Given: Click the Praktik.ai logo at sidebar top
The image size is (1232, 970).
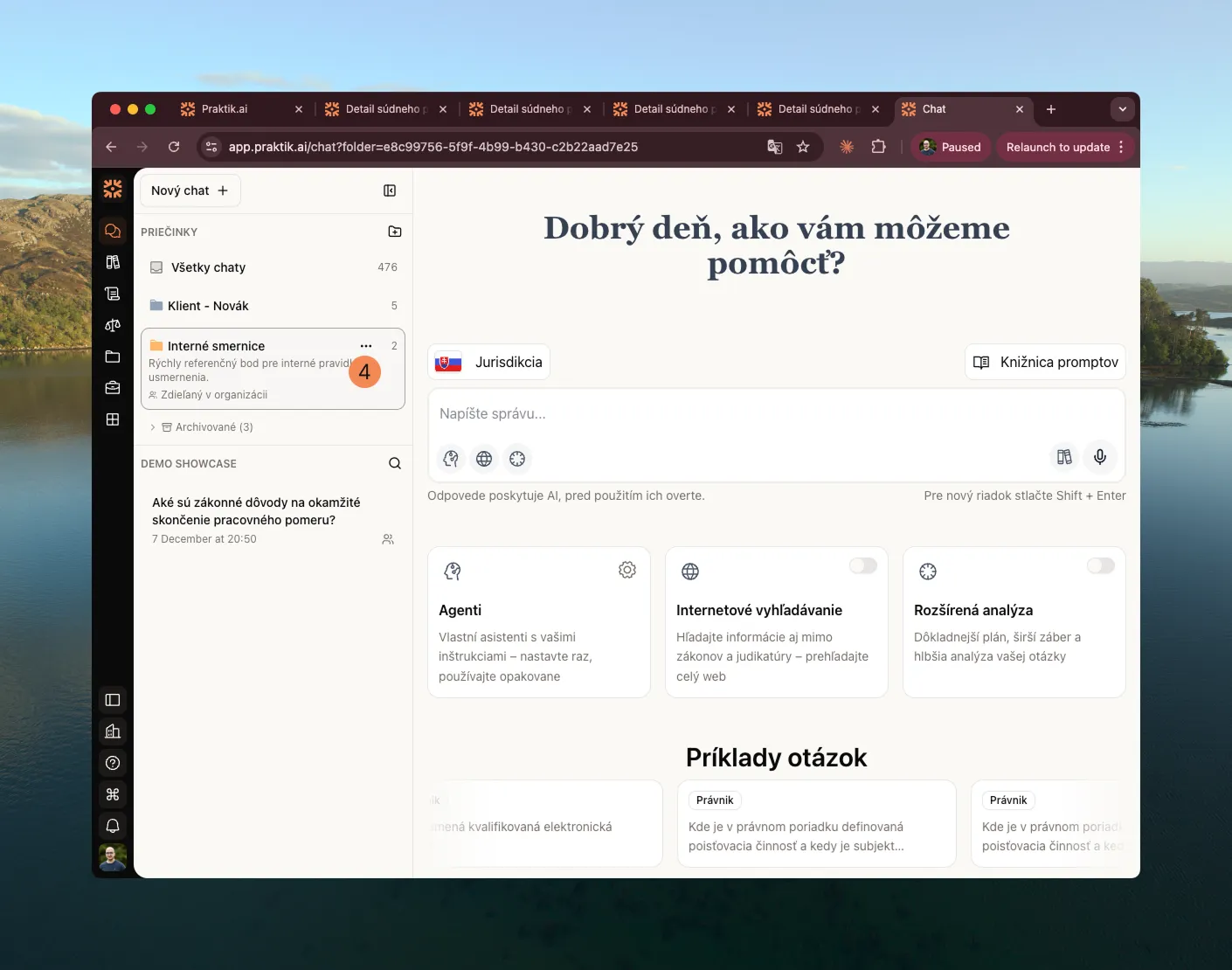Looking at the screenshot, I should click(x=112, y=188).
